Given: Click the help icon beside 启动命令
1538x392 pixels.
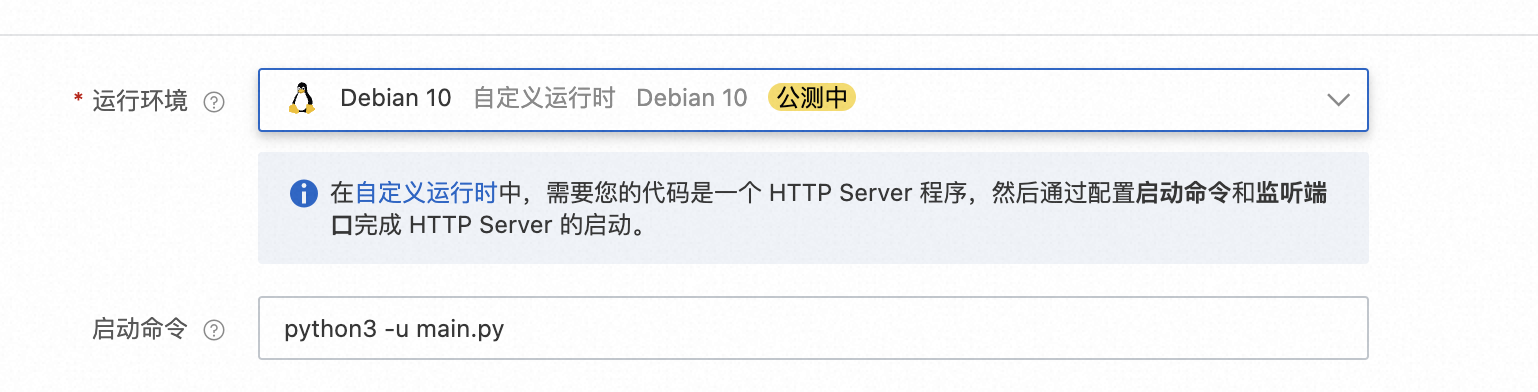Looking at the screenshot, I should click(x=213, y=330).
